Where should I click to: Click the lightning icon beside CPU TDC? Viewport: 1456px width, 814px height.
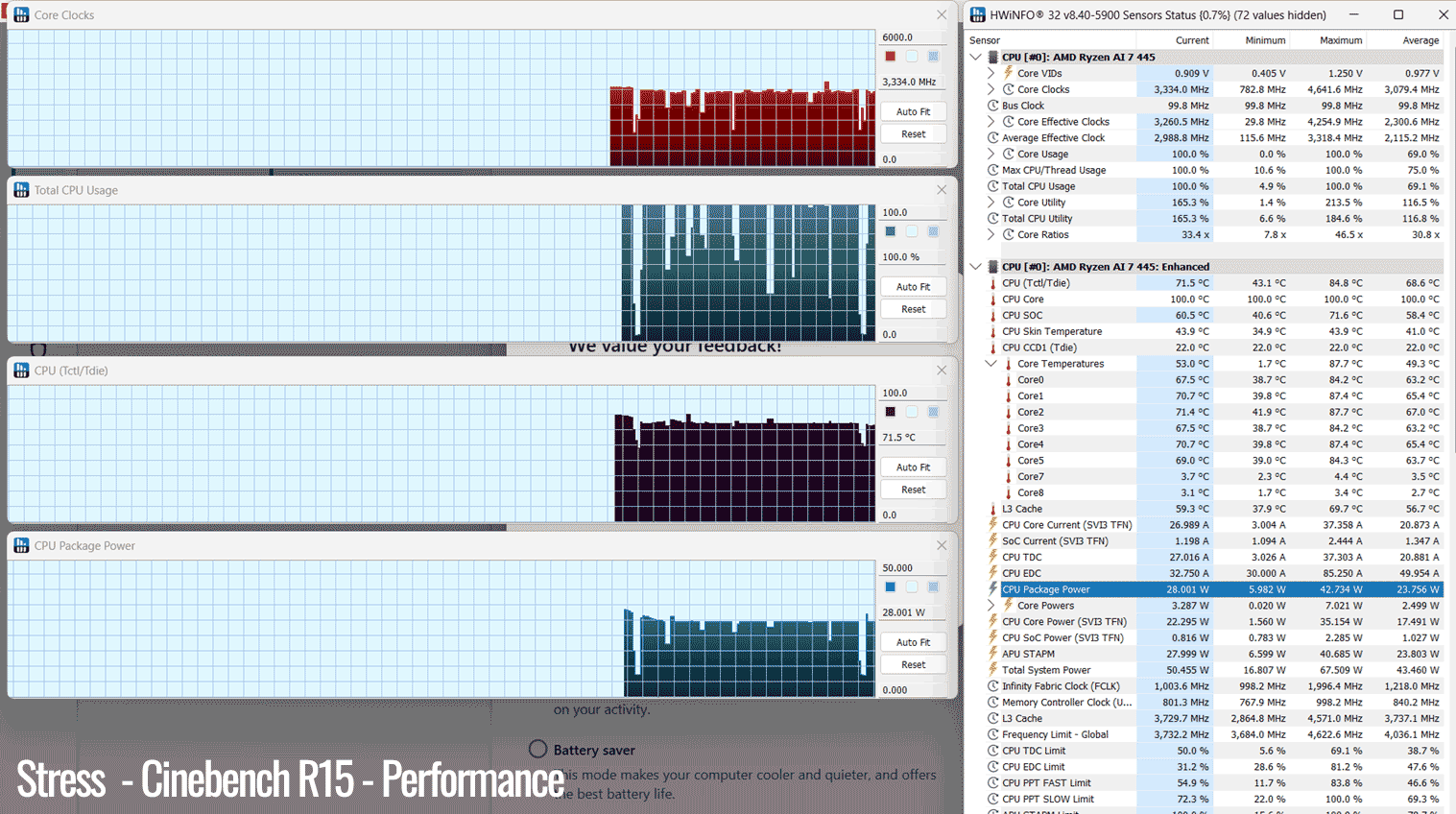(993, 557)
